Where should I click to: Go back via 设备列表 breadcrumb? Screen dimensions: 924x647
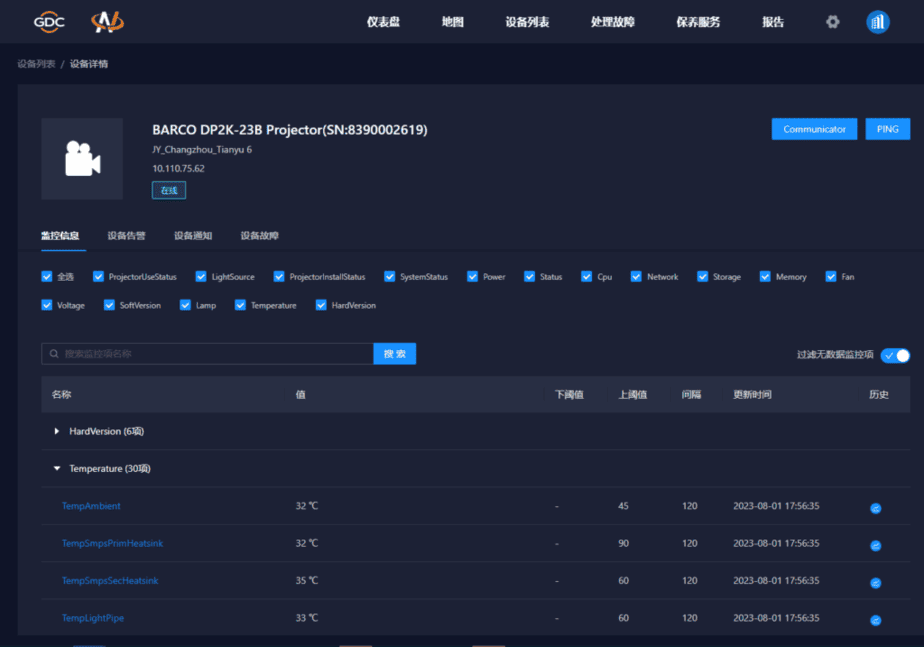[36, 64]
